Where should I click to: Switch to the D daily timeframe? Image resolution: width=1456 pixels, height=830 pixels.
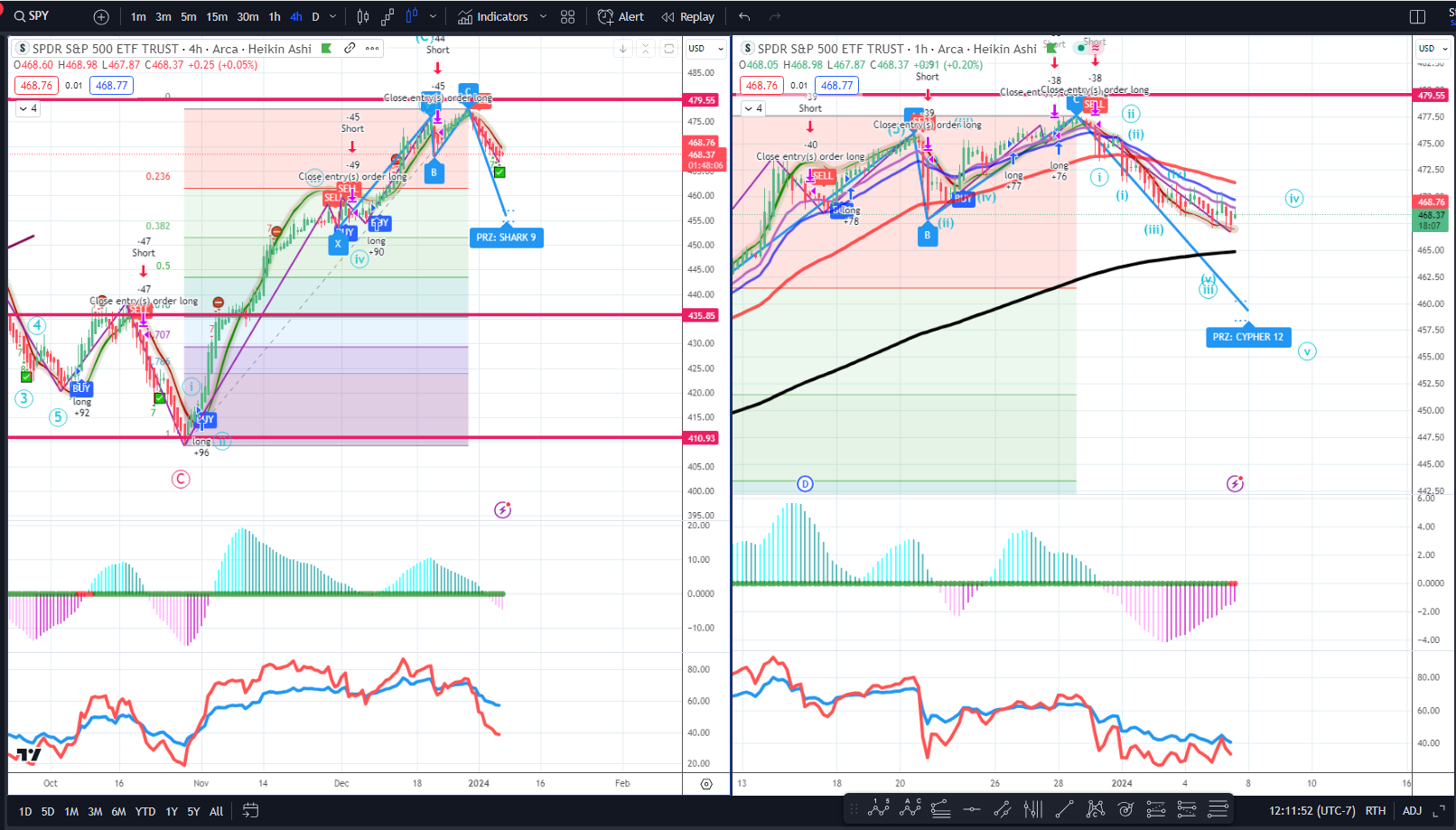315,16
